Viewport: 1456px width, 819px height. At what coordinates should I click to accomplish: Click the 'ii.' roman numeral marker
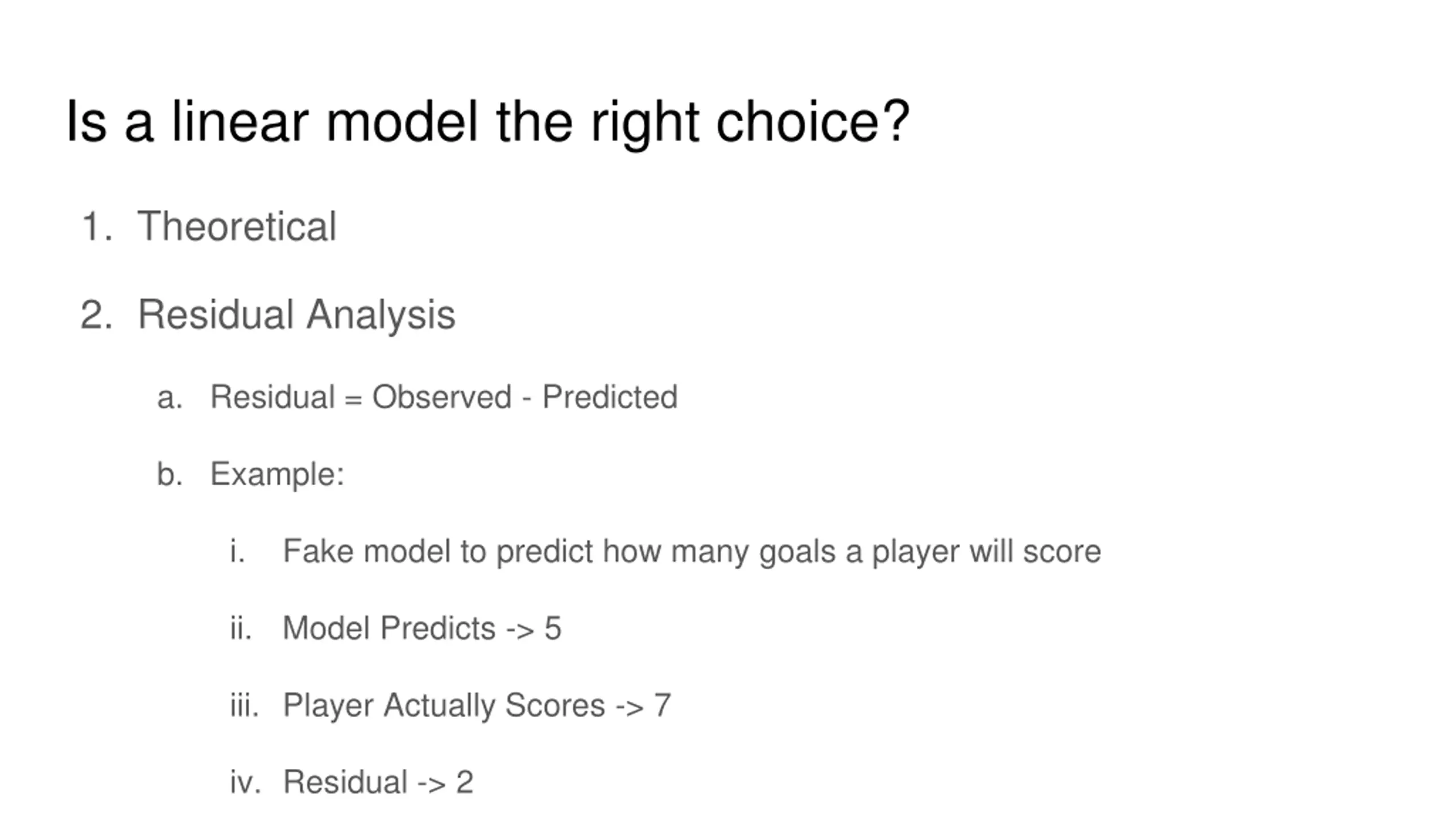click(241, 628)
